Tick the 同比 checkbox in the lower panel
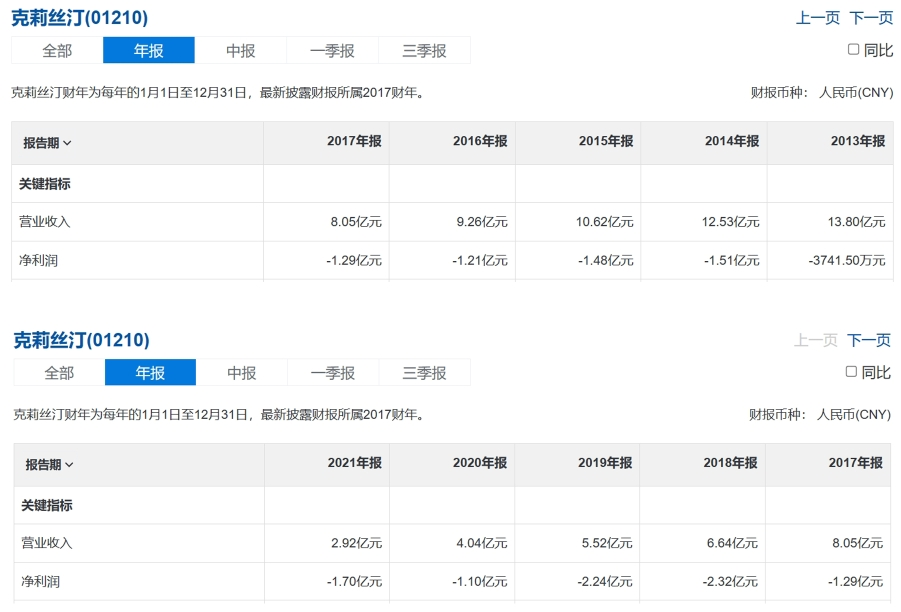 tap(851, 371)
